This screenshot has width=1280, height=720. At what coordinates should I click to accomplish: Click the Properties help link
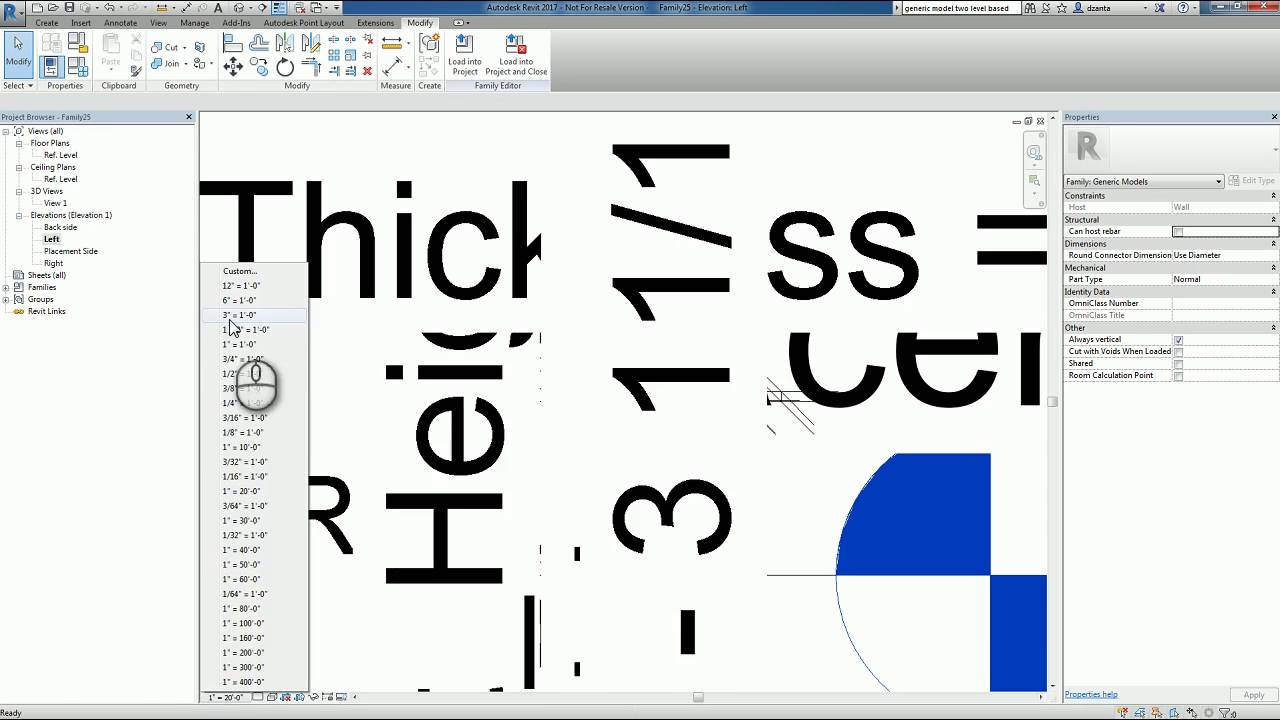click(x=1091, y=694)
